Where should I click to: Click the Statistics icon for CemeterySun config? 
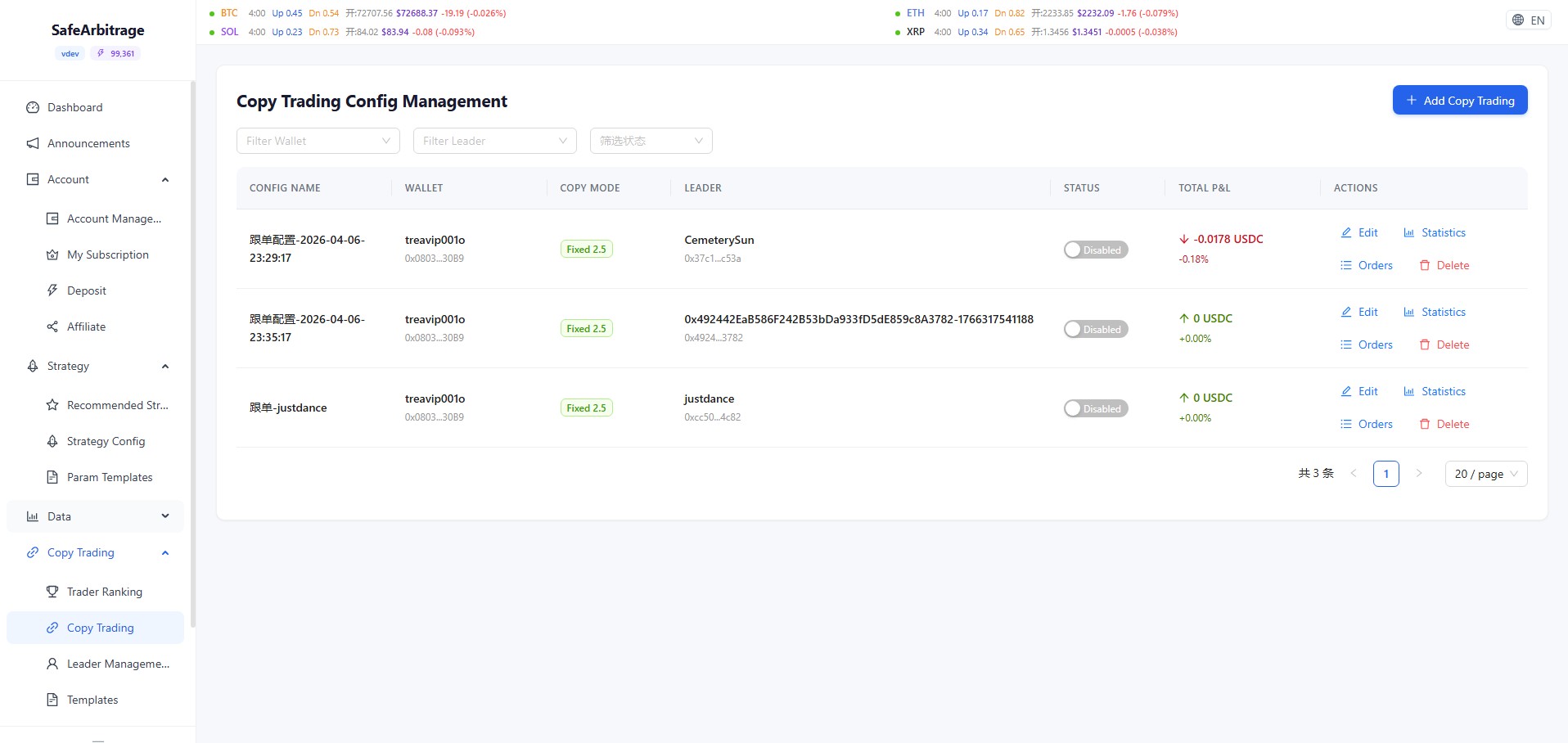pos(1408,232)
